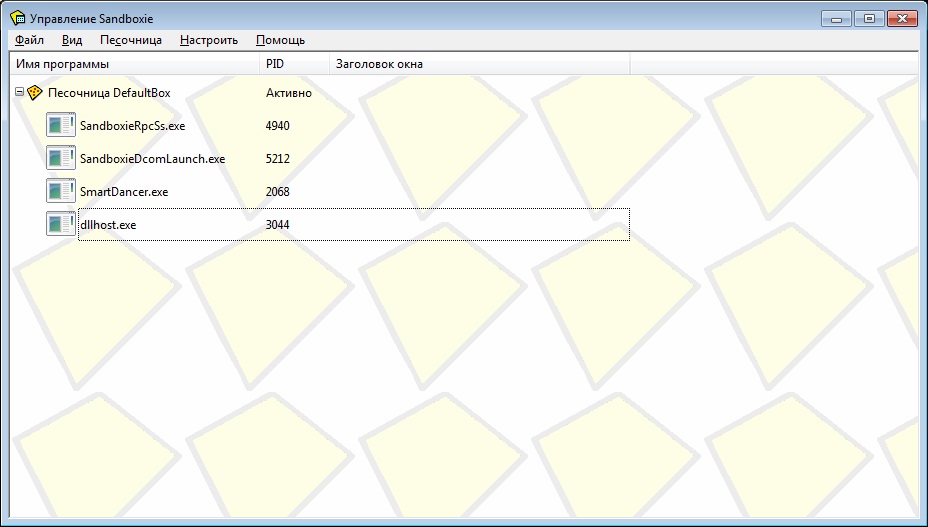Screen dimensions: 928x527
Task: Click PID value 5212
Action: click(278, 159)
